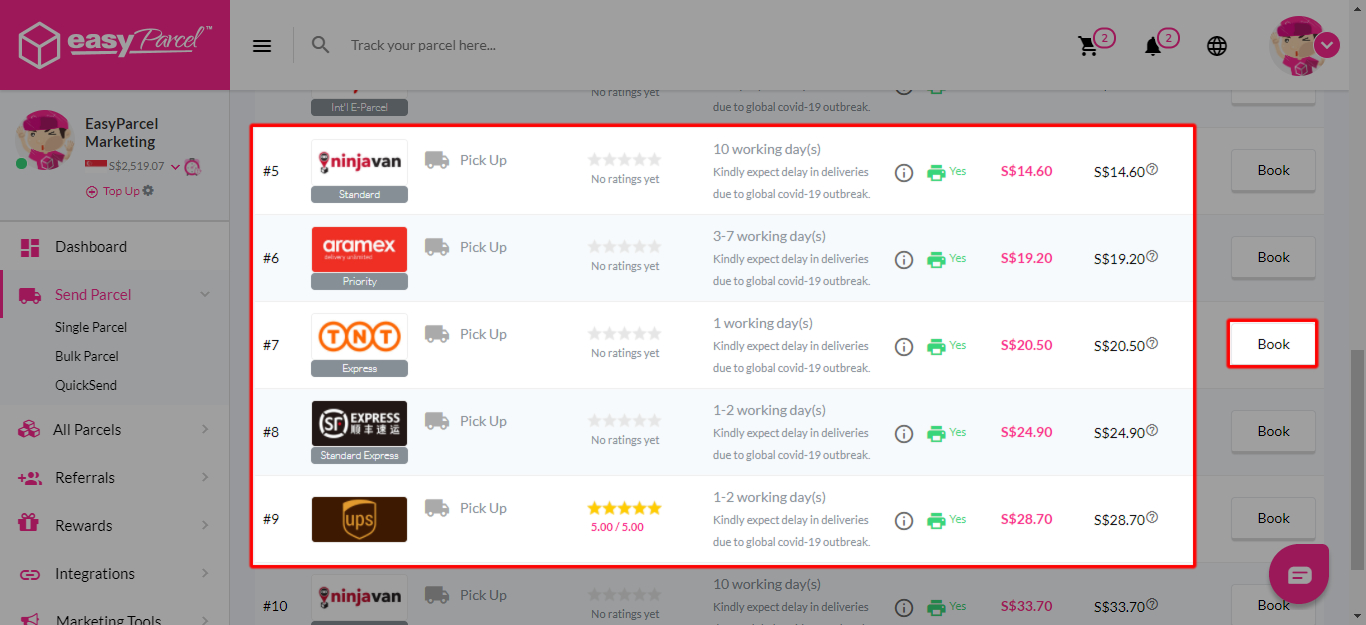Viewport: 1366px width, 625px height.
Task: Click the printer icon in TNT row
Action: pyautogui.click(x=936, y=346)
